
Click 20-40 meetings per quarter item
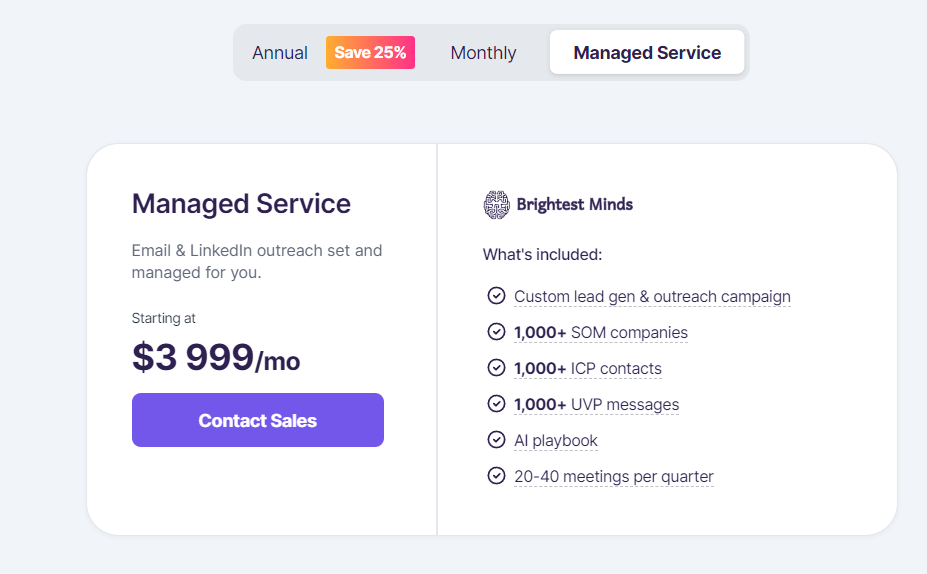pos(614,477)
